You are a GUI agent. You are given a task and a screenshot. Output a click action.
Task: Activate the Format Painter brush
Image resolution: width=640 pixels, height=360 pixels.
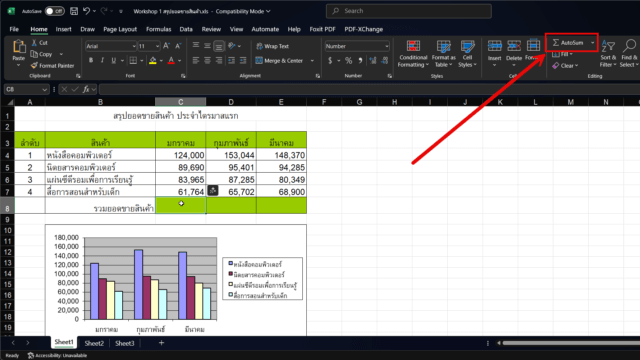(x=52, y=65)
